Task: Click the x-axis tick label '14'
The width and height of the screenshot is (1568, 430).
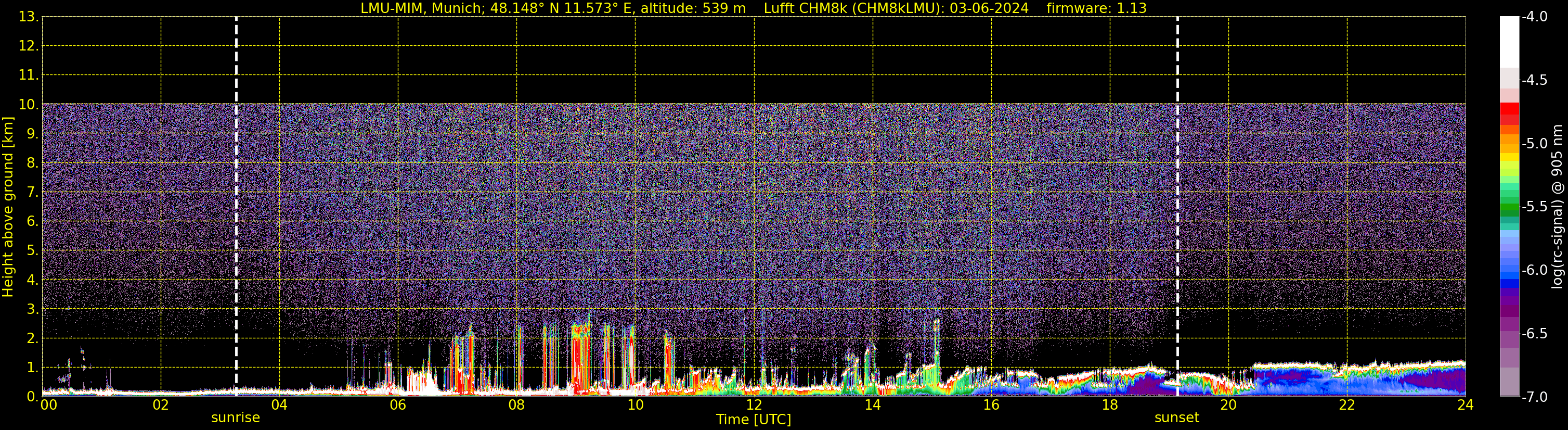Action: [x=873, y=405]
